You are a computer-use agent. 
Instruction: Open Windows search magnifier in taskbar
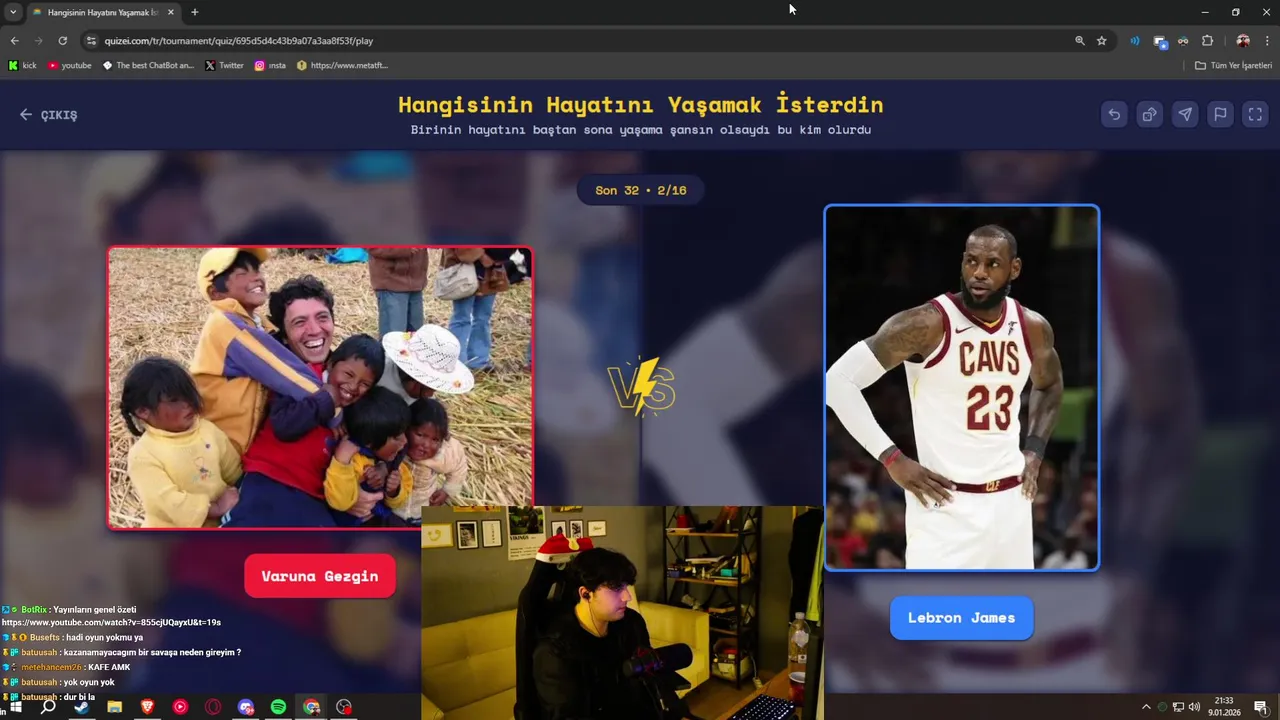click(48, 707)
